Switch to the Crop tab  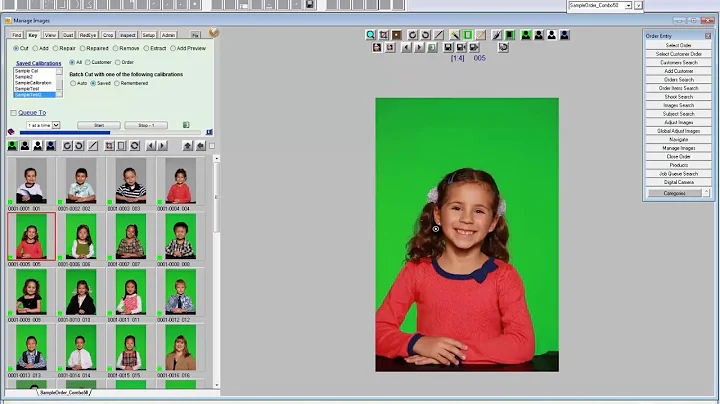click(108, 35)
